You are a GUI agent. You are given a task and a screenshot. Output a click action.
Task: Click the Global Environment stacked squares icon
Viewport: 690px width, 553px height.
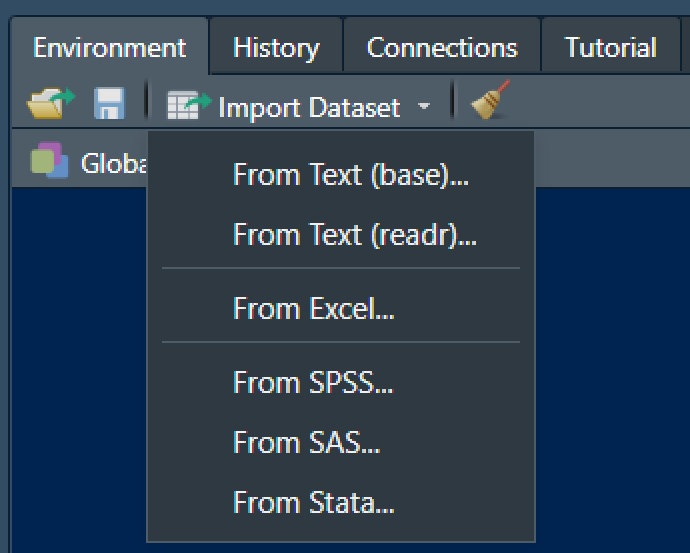49,160
